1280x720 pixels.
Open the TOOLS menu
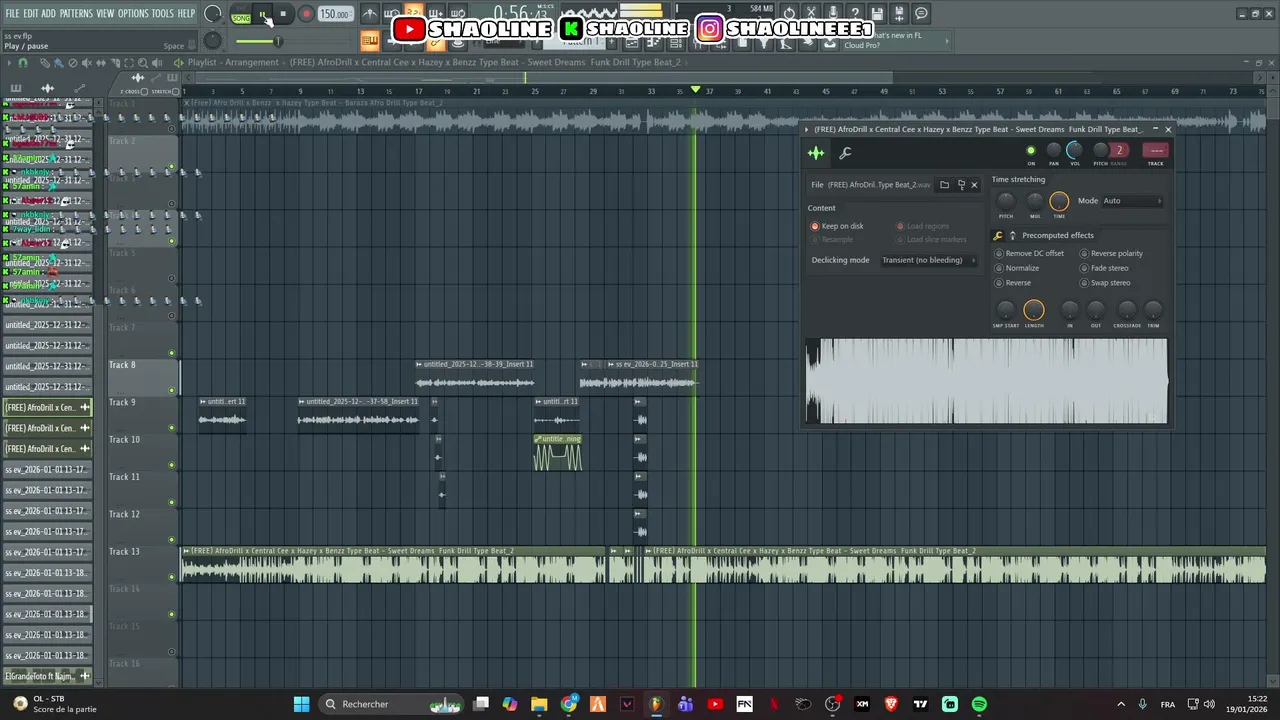(162, 13)
